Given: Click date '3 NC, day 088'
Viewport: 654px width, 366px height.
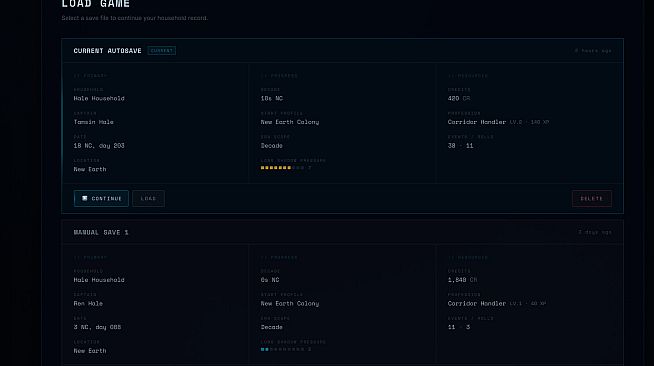Looking at the screenshot, I should click(97, 327).
